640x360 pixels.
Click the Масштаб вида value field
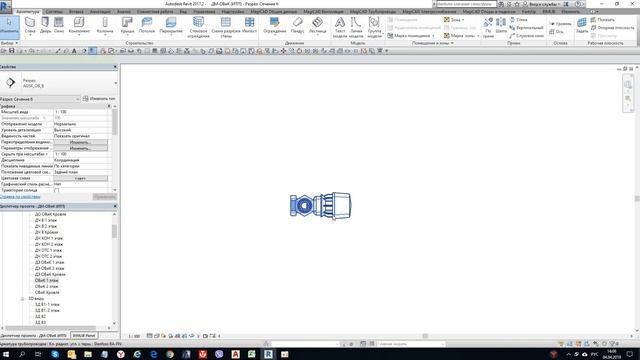[81, 112]
